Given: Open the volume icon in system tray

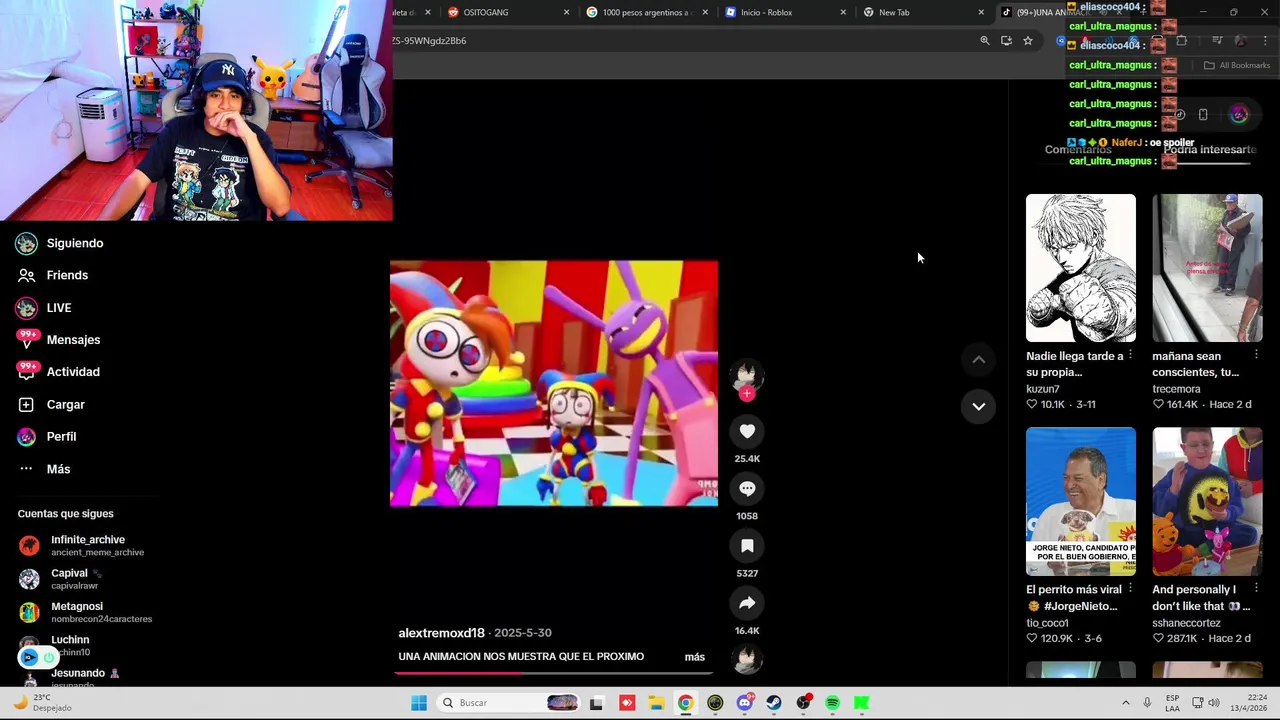Looking at the screenshot, I should click(1213, 703).
